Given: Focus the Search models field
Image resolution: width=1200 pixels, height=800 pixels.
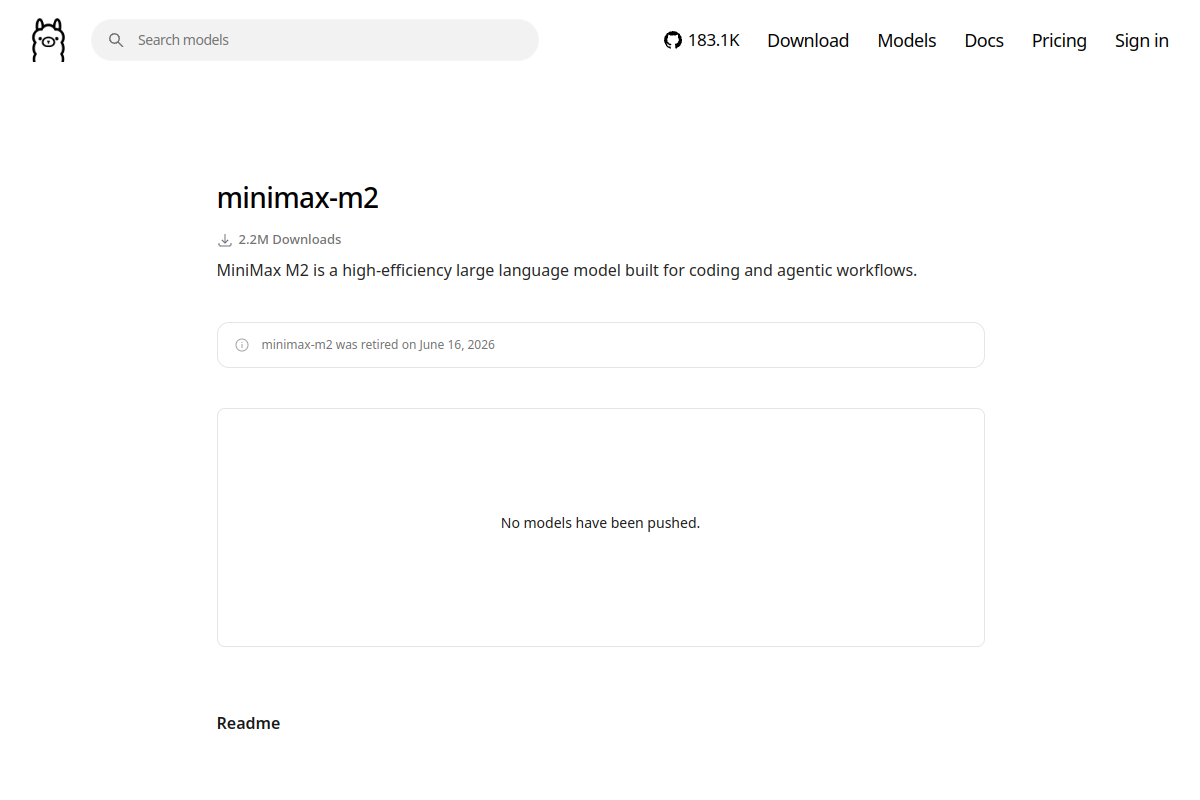Looking at the screenshot, I should click(x=315, y=40).
